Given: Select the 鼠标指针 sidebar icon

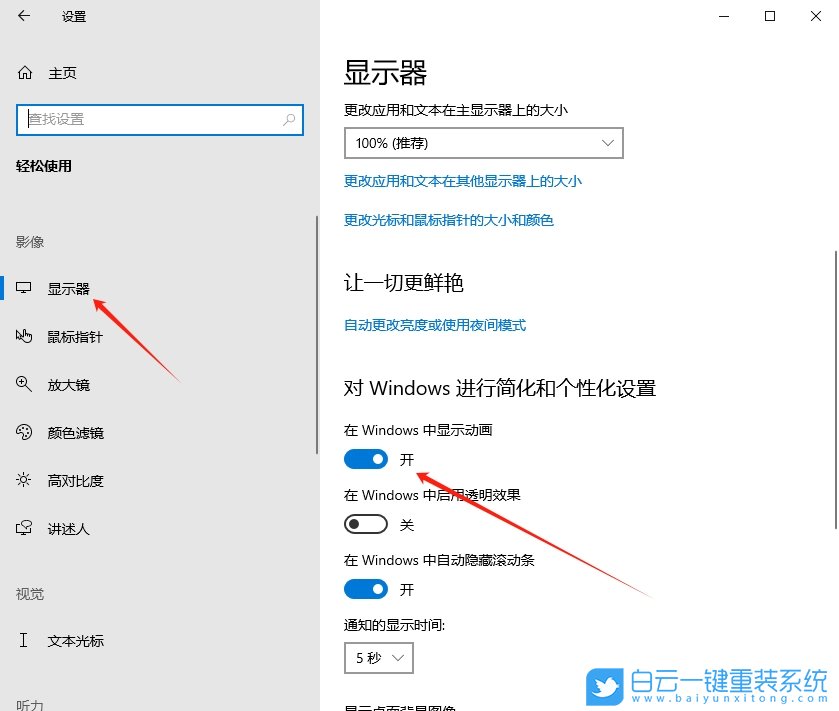Looking at the screenshot, I should coord(24,336).
